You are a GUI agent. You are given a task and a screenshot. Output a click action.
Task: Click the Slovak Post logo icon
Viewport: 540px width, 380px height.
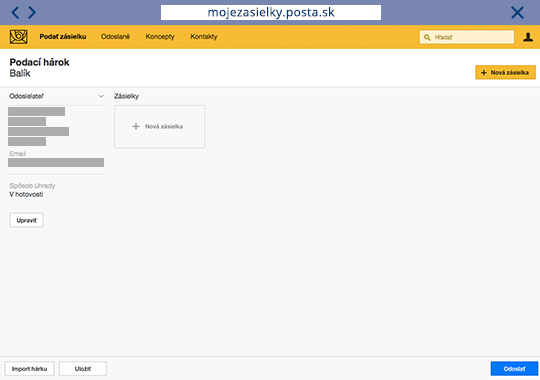(x=19, y=37)
